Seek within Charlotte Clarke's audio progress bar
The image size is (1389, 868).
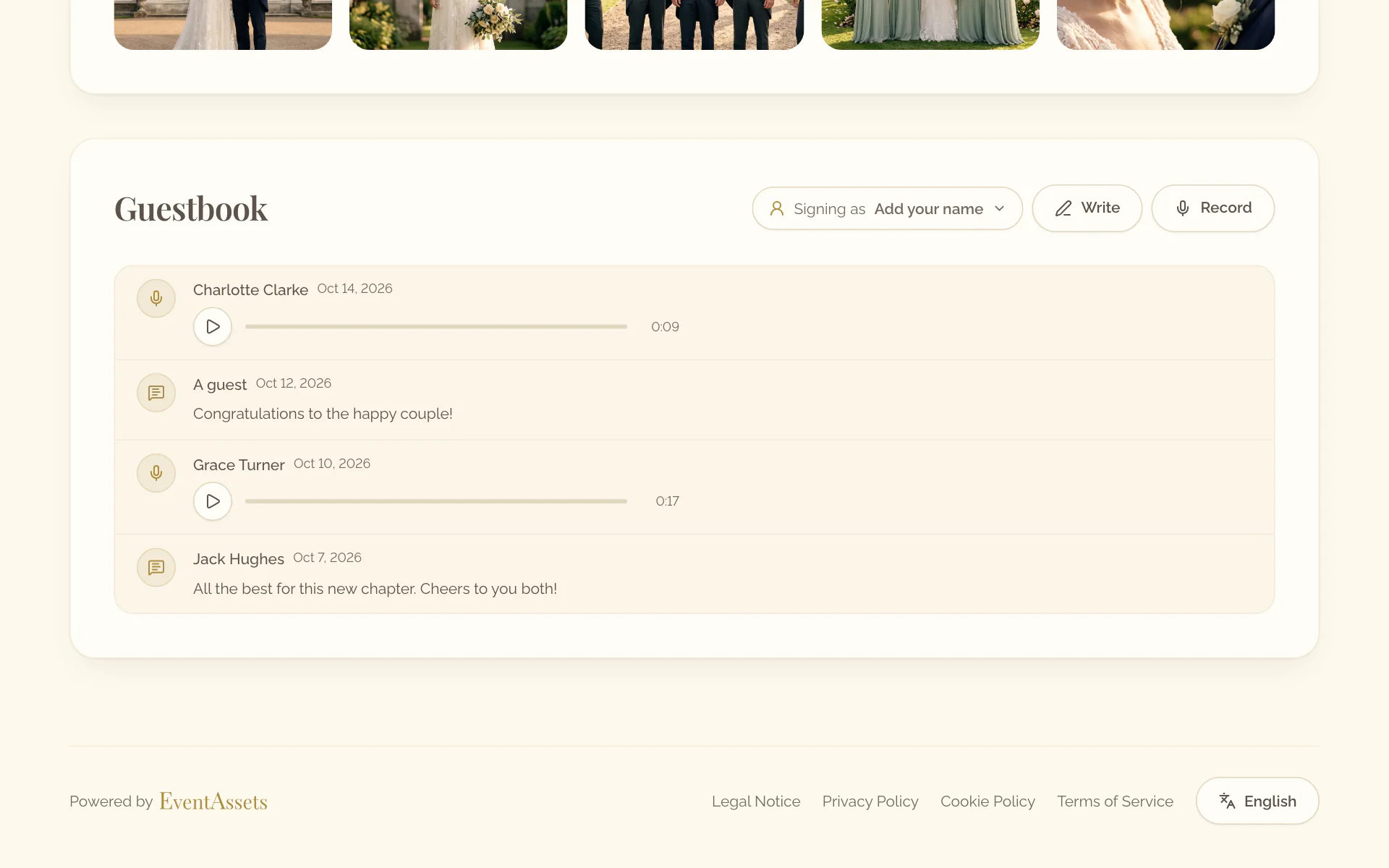pos(436,327)
